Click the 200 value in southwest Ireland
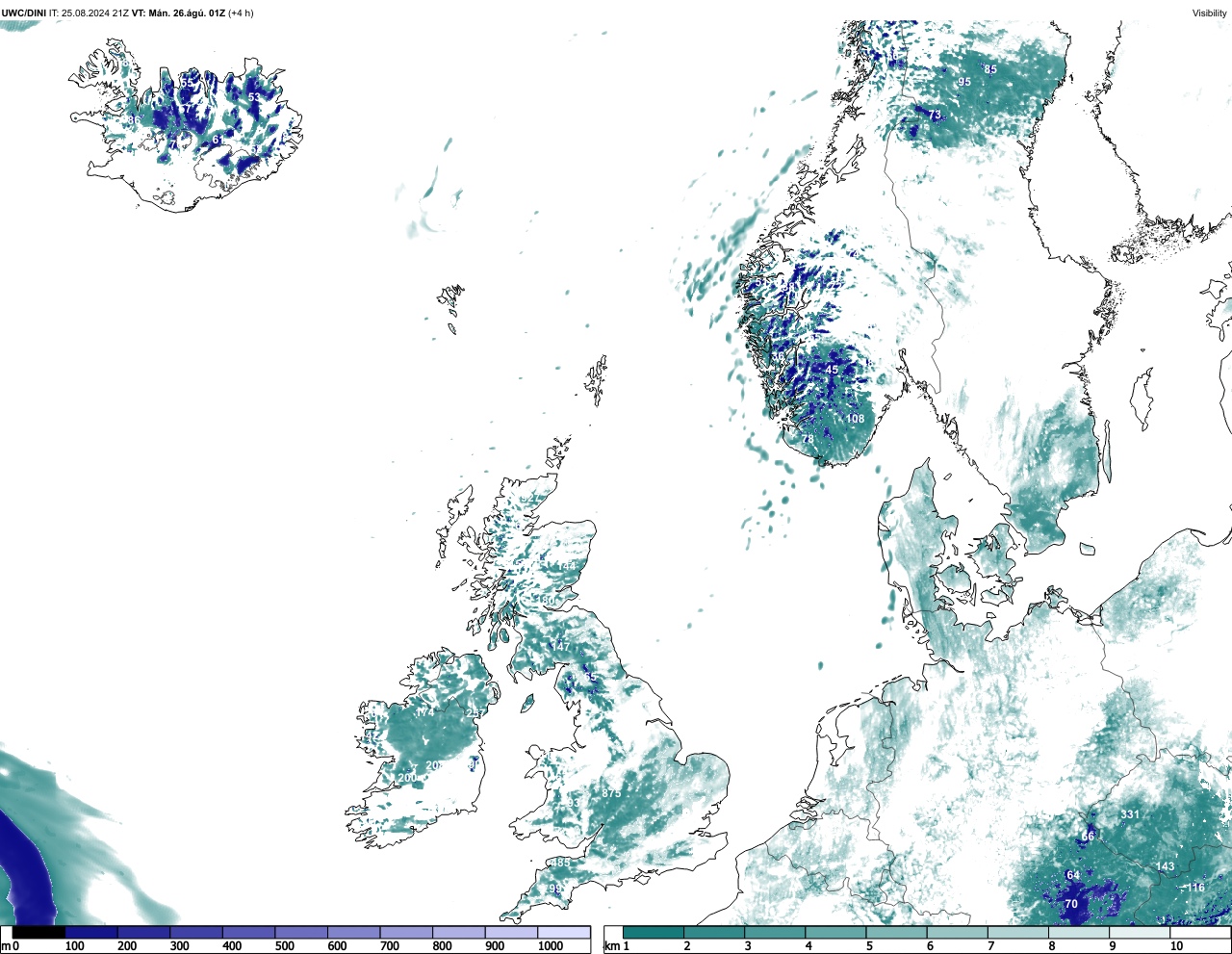 407,778
